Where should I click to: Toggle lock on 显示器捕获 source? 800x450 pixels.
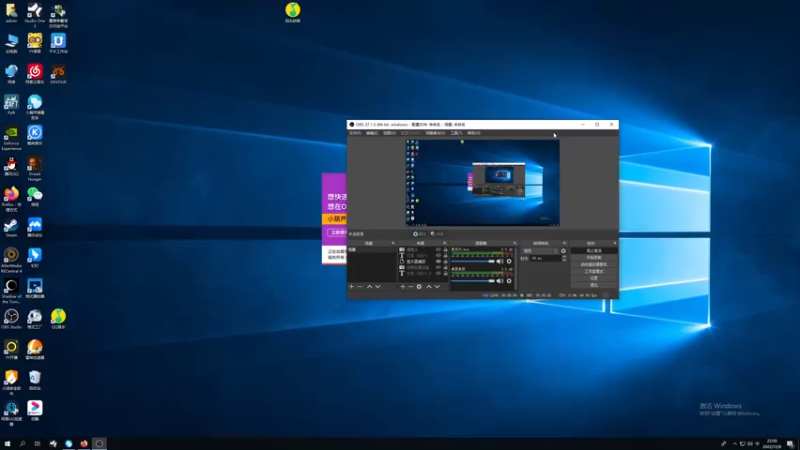pos(445,261)
